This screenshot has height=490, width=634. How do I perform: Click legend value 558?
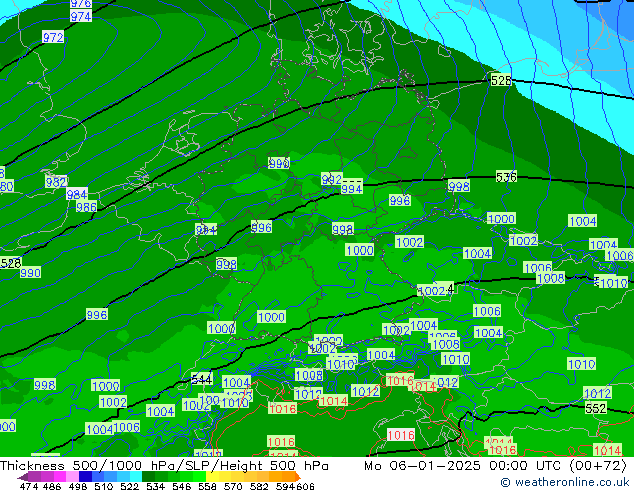[207, 486]
